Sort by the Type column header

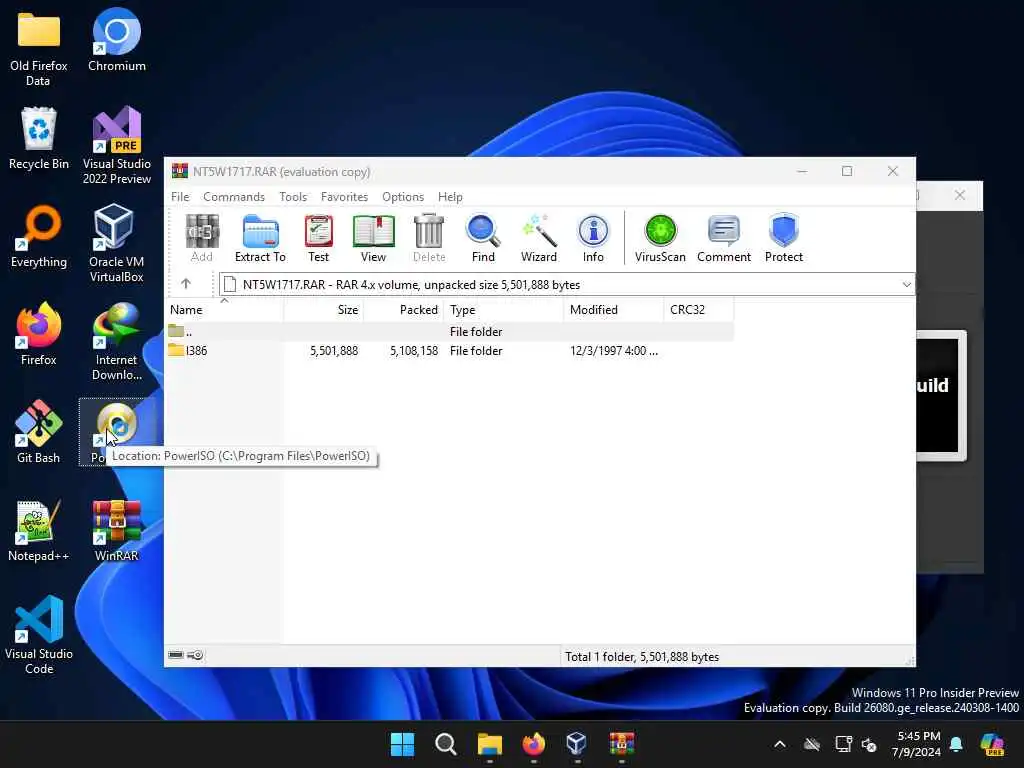tap(504, 310)
